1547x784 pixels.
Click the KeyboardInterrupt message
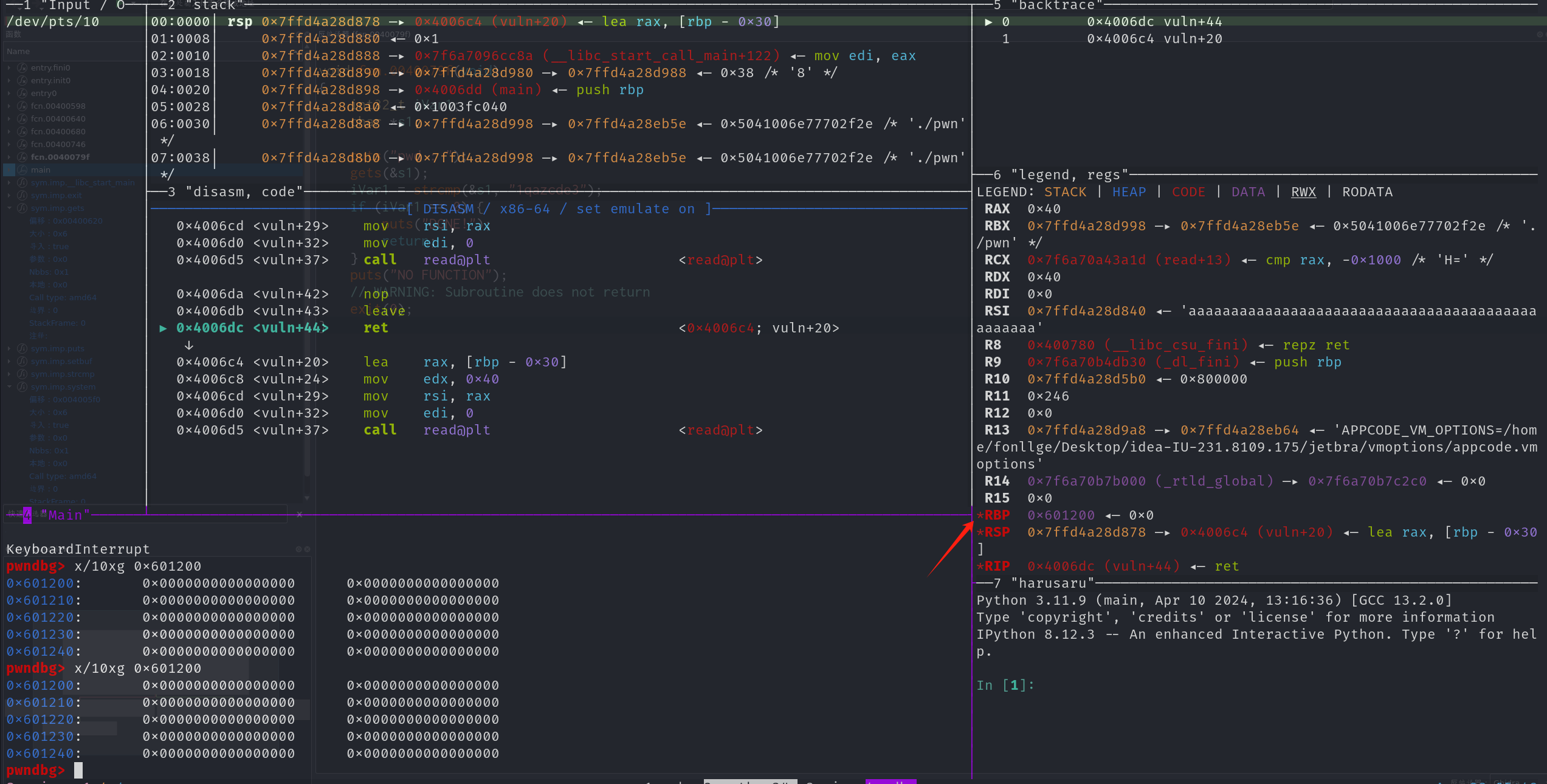click(78, 549)
